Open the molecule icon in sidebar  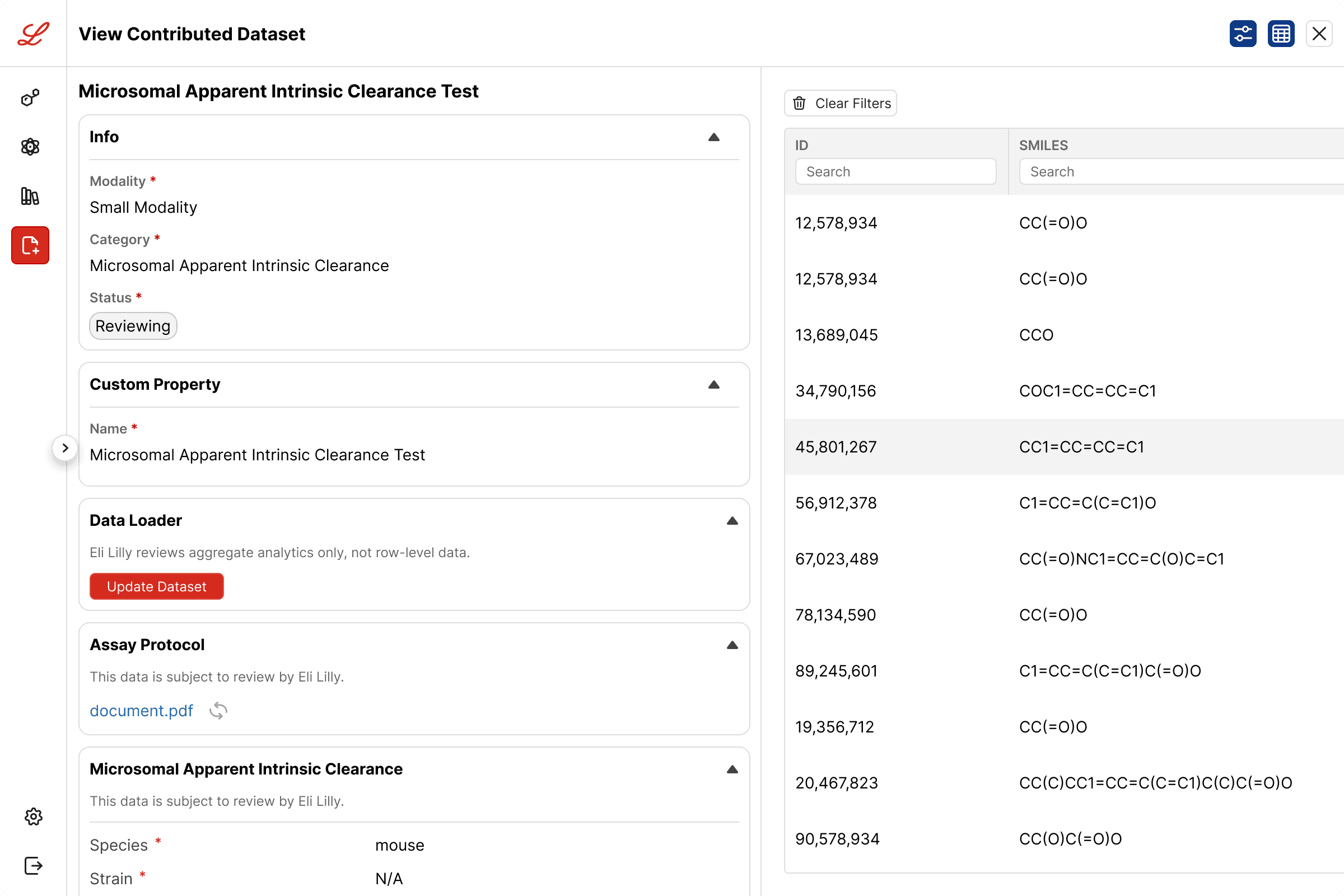[x=30, y=97]
